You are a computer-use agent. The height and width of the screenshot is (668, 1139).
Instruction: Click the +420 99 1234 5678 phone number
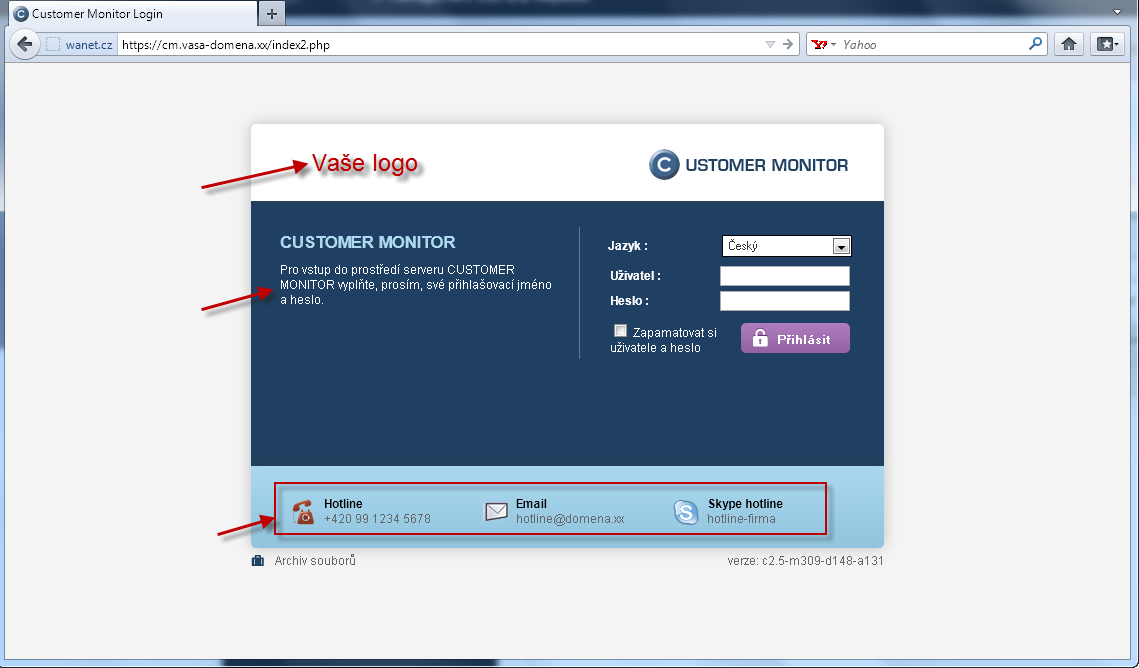pos(377,519)
